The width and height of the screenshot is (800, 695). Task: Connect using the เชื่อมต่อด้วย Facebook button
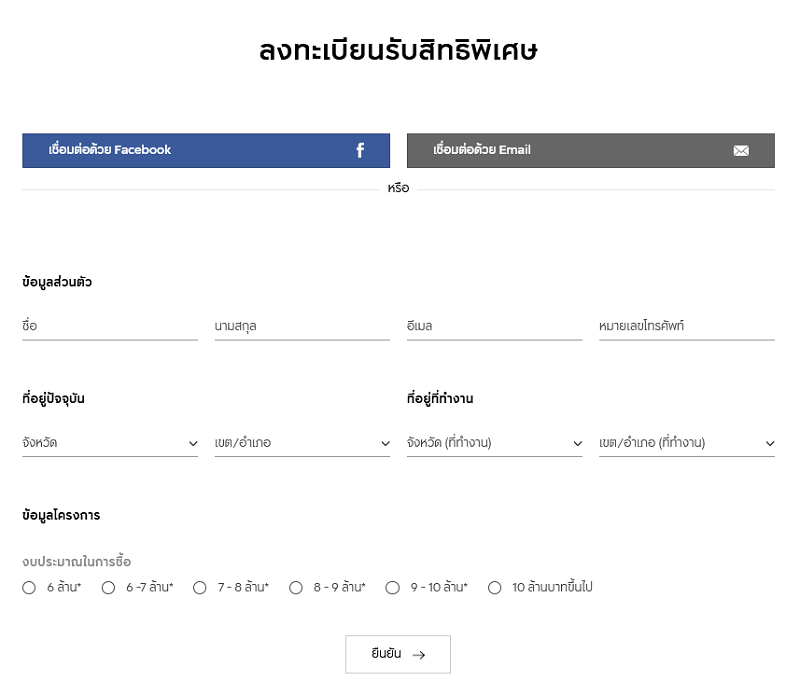pyautogui.click(x=206, y=151)
